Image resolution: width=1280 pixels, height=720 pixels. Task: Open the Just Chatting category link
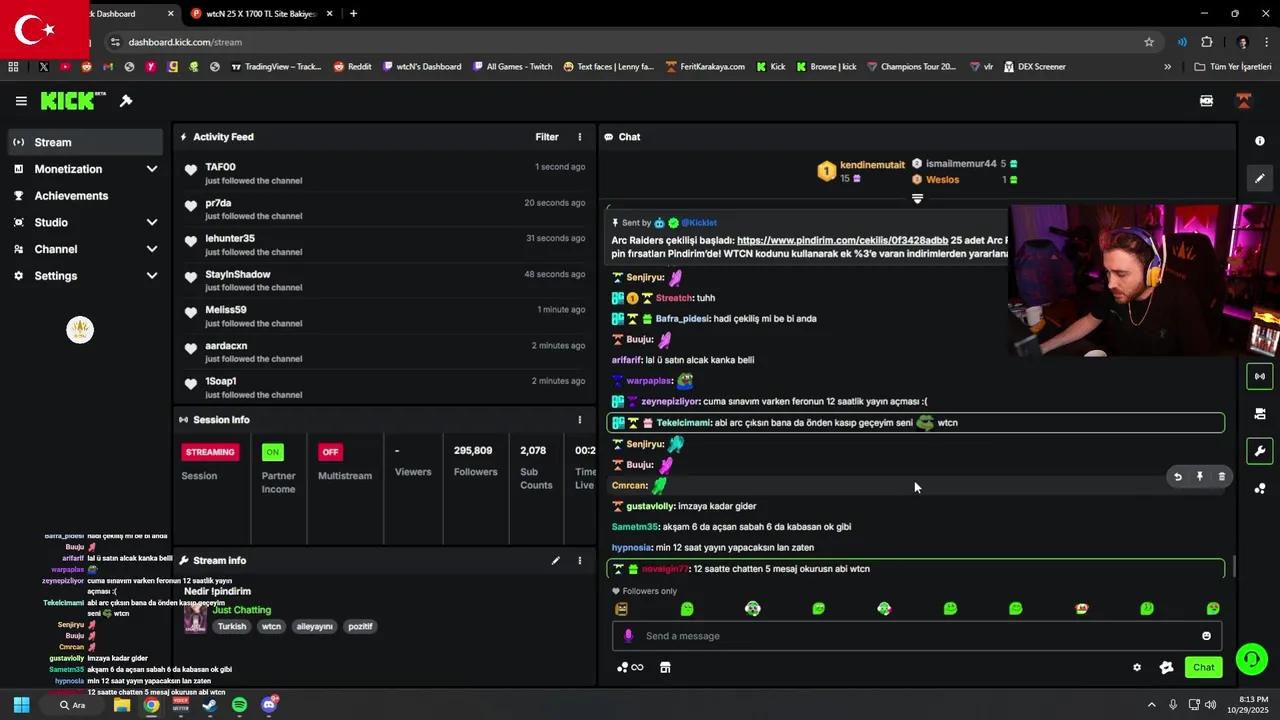pyautogui.click(x=241, y=610)
